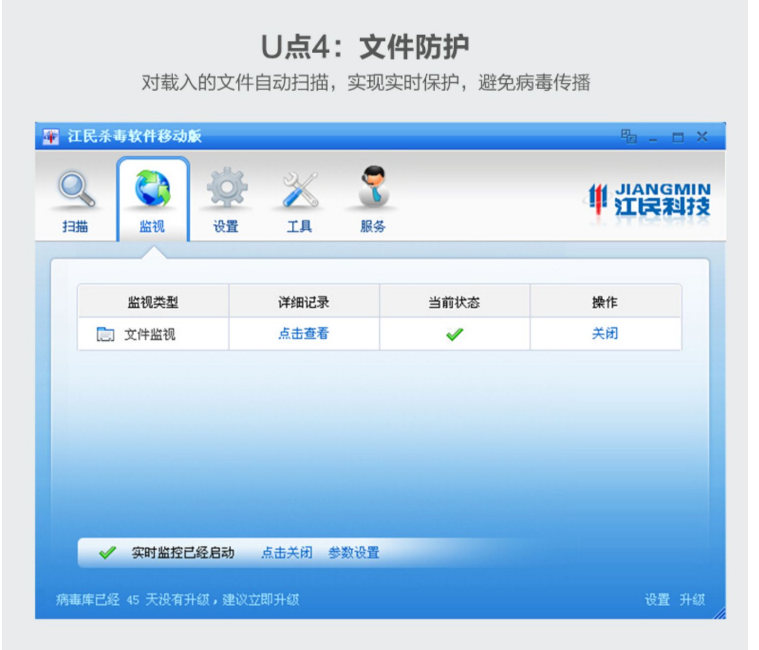
Task: Open 点击查看 detailed record link
Action: [x=303, y=334]
